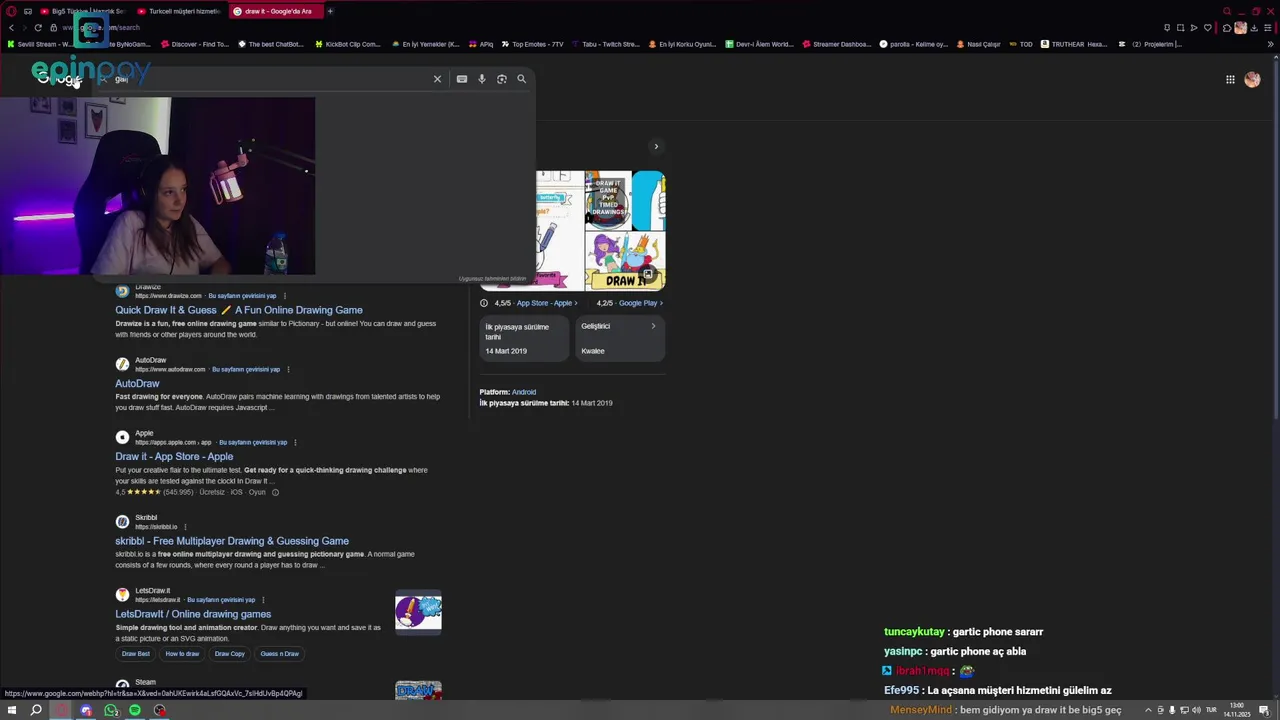Open TRUTHEAR Hexa... bookmark
This screenshot has height=720, width=1280.
point(1074,44)
